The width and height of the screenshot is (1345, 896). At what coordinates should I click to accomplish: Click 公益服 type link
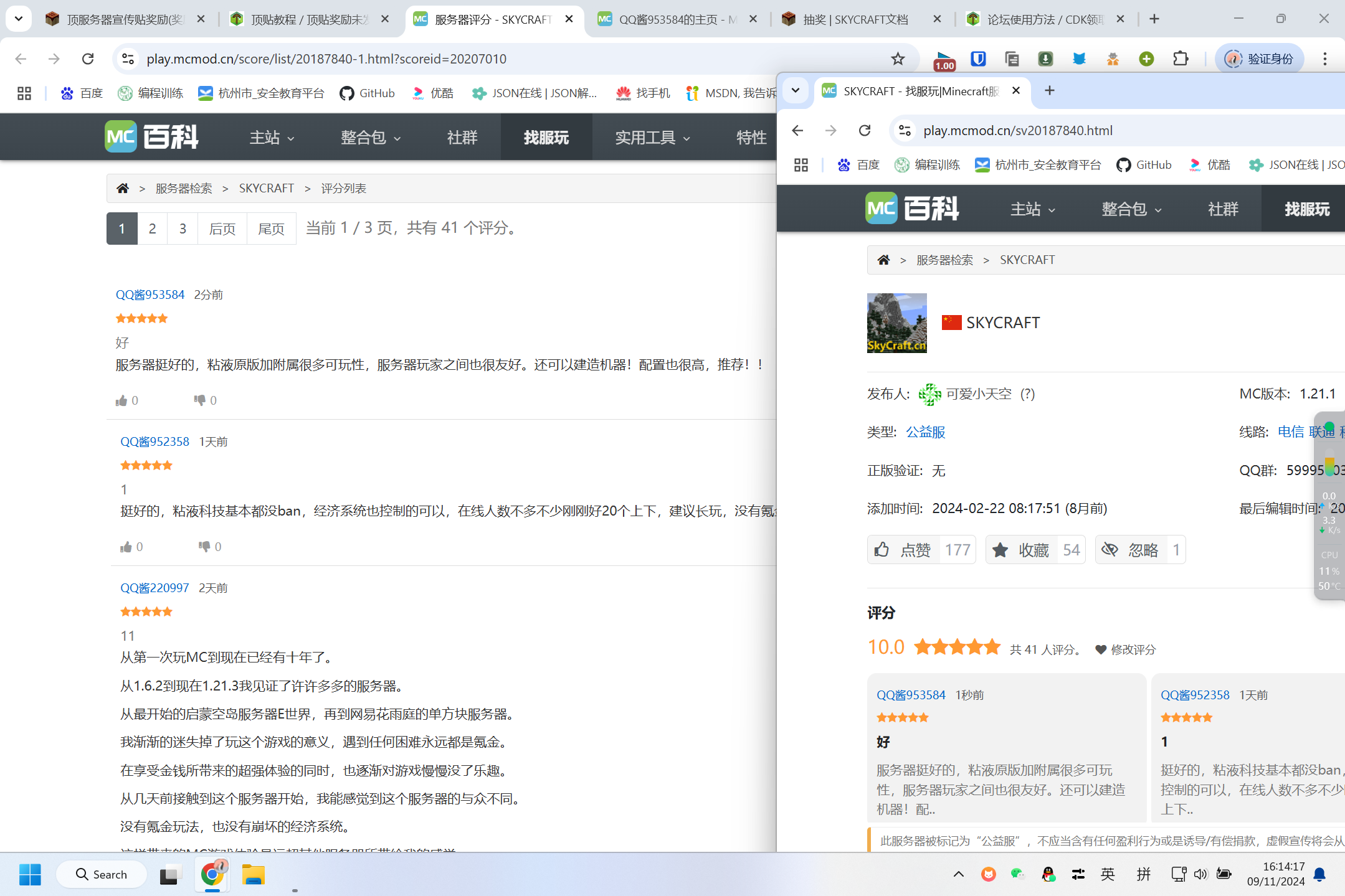point(925,432)
